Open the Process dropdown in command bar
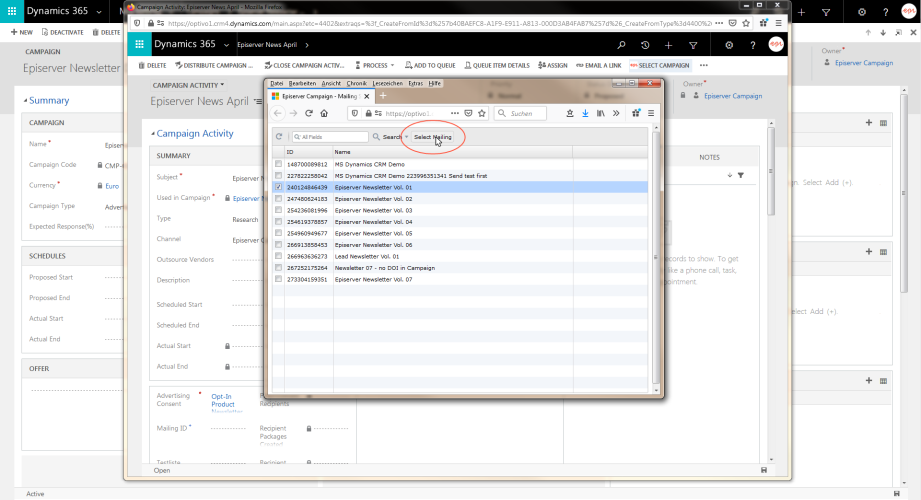Screen dimensions: 921x500 click(x=375, y=65)
